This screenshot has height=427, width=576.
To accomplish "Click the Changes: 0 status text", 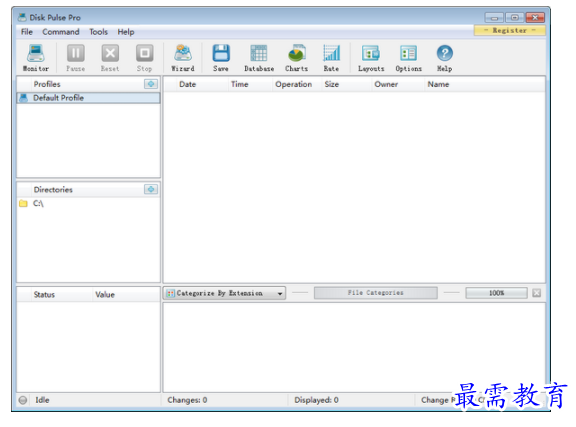I will tap(187, 400).
